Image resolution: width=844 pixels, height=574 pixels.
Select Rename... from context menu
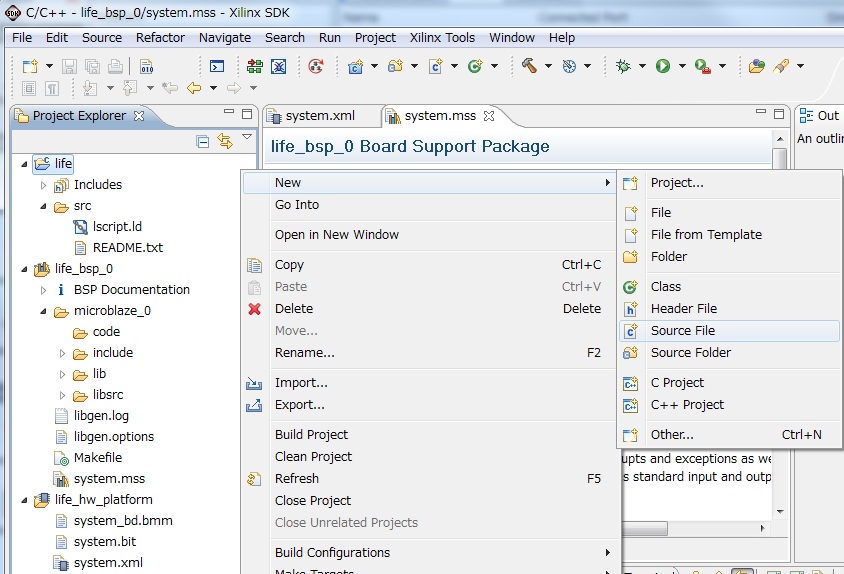[430, 353]
